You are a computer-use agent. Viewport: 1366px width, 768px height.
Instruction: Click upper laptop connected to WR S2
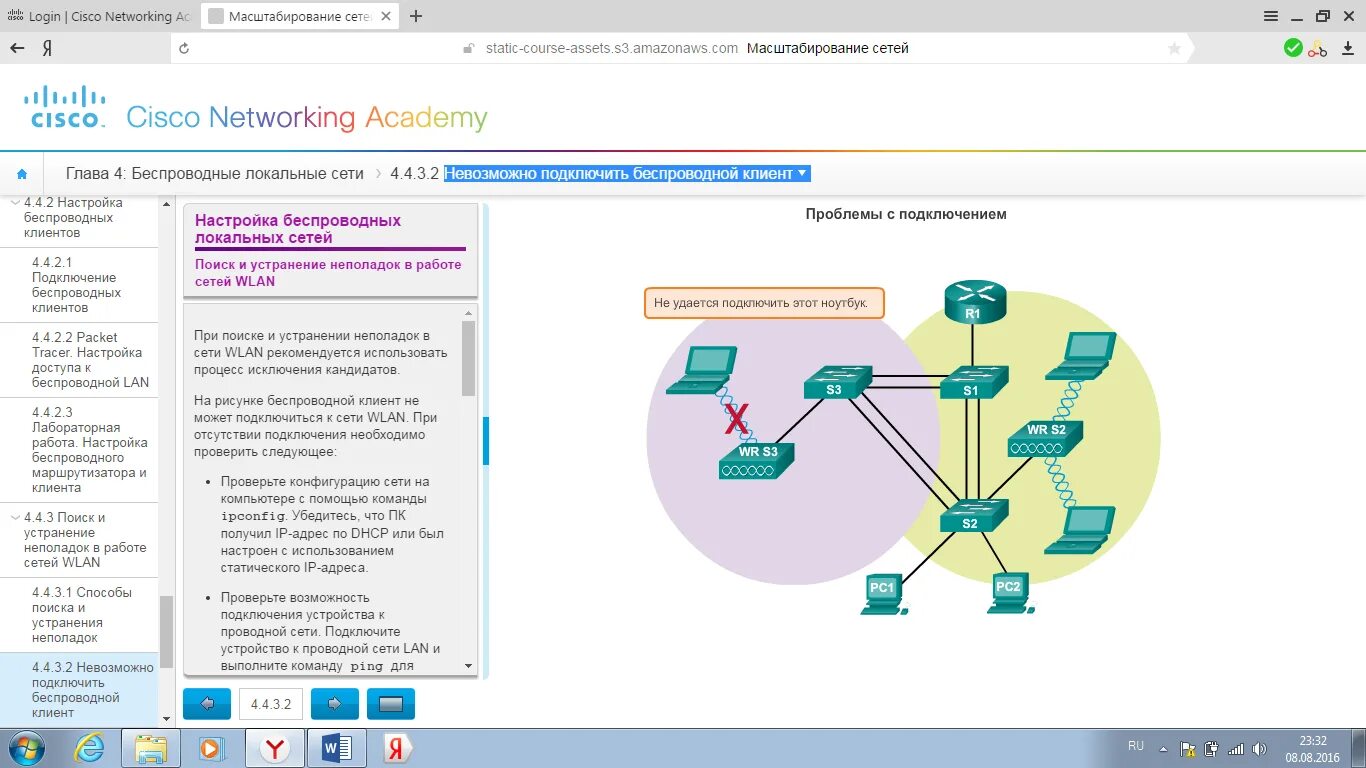[1081, 356]
